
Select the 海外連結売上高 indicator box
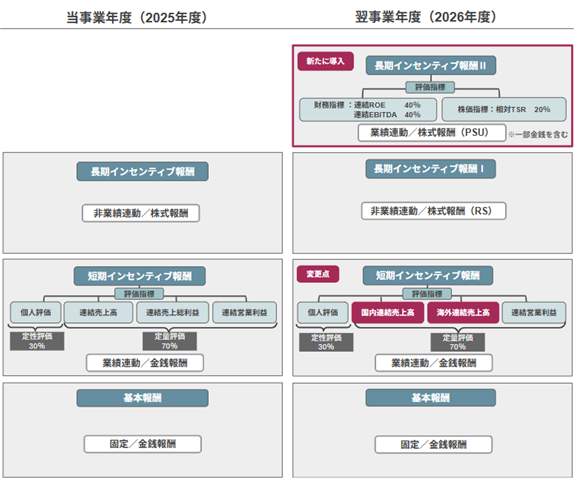pos(463,312)
